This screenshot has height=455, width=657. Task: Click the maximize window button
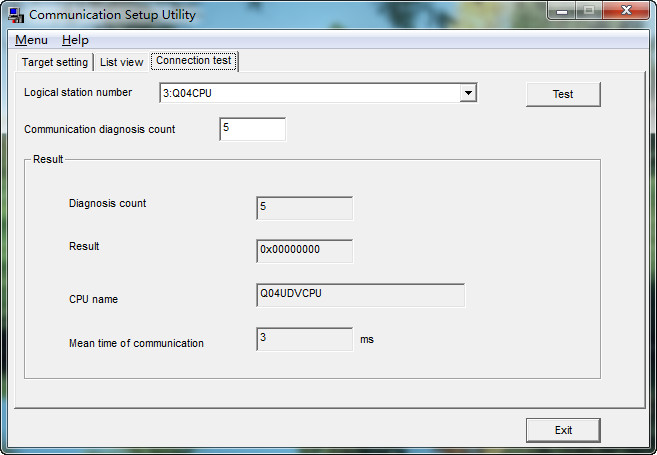tap(589, 12)
